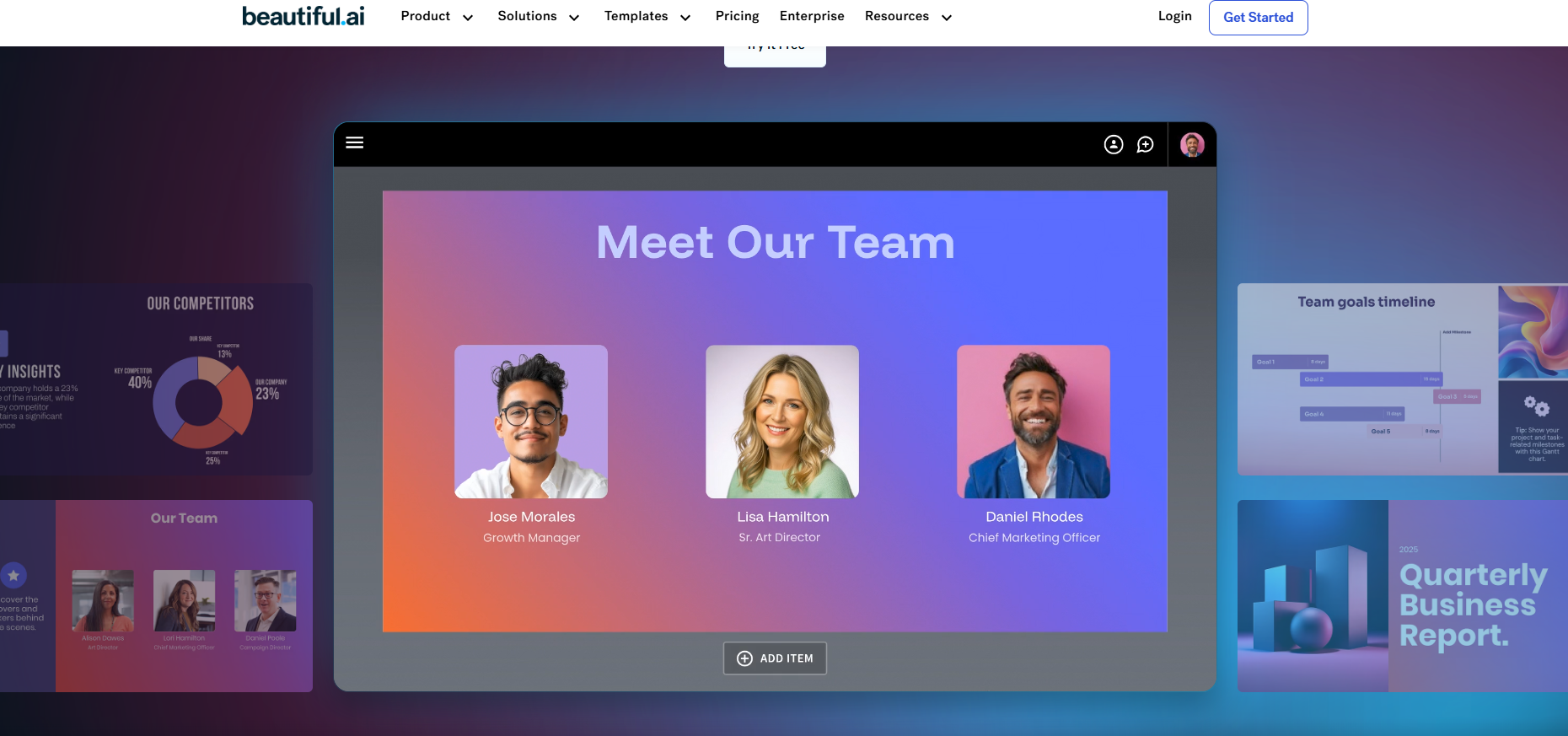Click the beautiful.ai logo

click(303, 16)
